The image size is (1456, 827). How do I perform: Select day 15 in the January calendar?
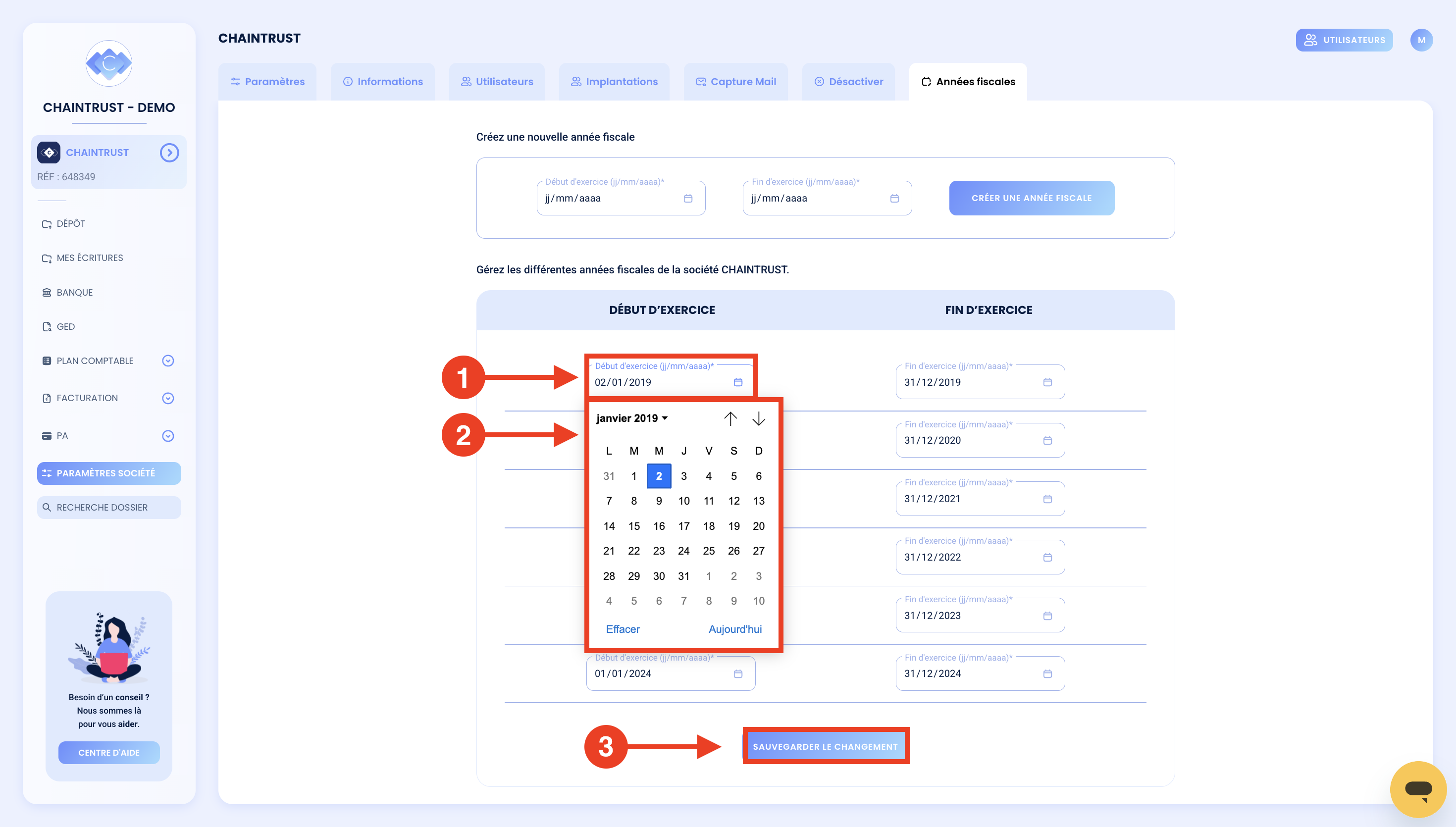[x=634, y=526]
